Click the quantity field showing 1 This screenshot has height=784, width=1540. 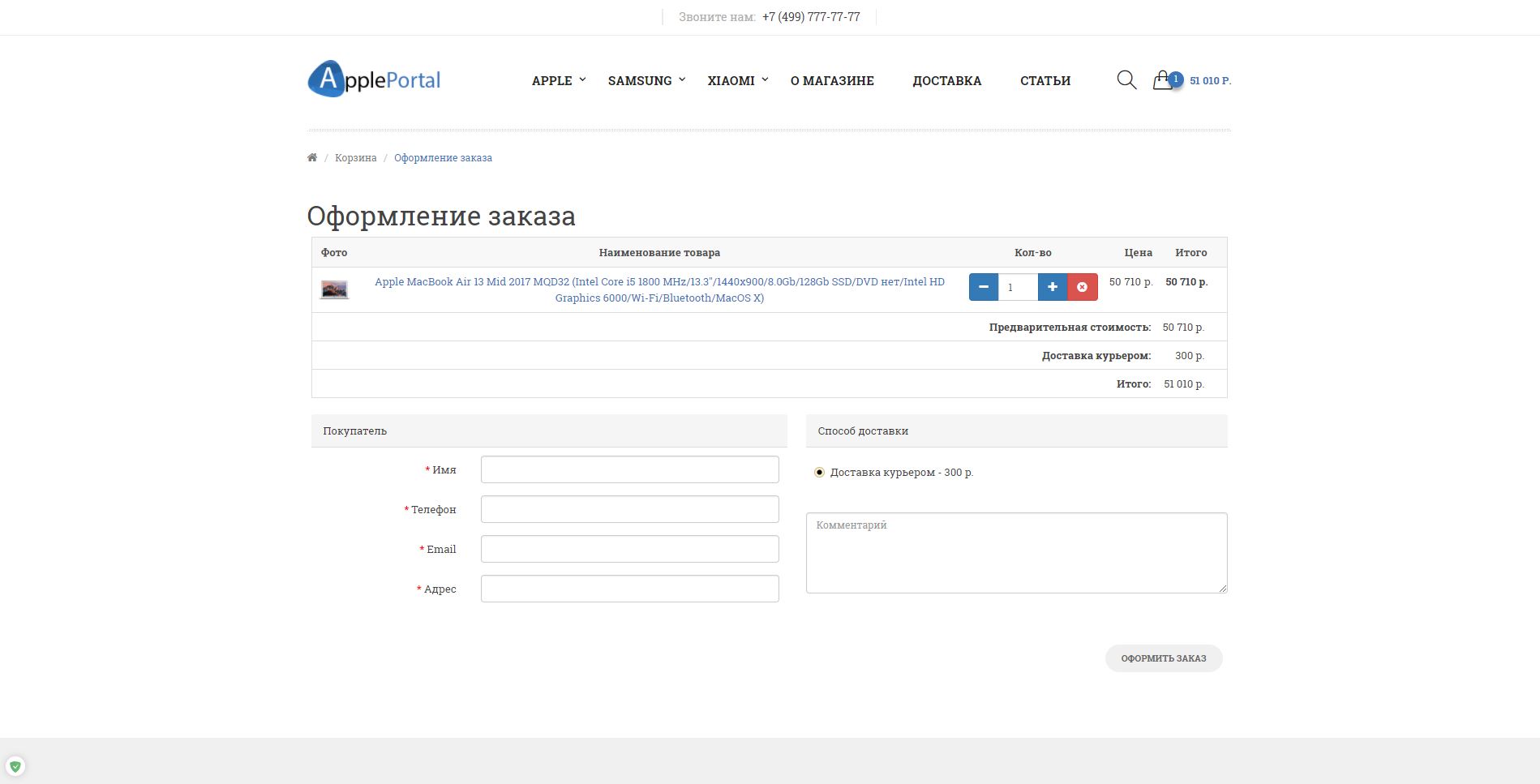point(1018,287)
